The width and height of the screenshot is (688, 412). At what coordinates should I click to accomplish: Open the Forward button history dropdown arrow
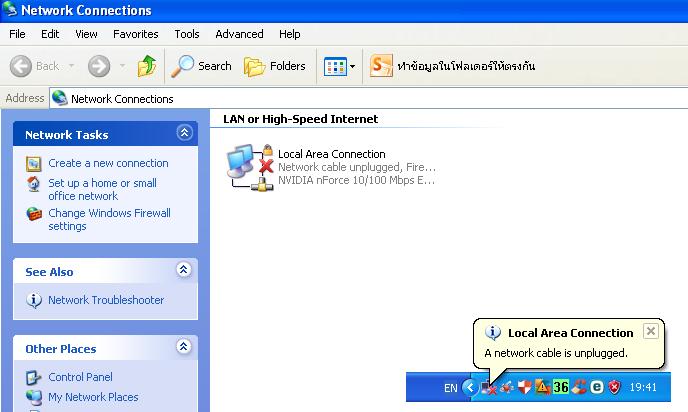click(123, 66)
